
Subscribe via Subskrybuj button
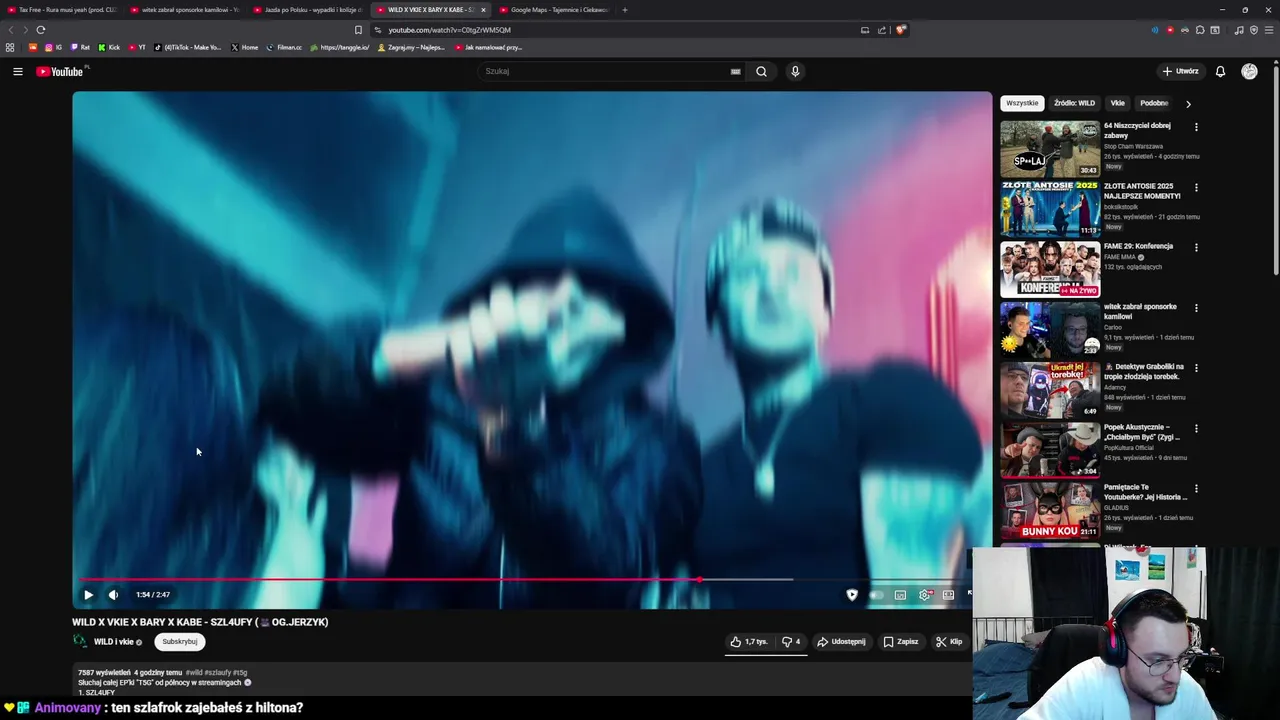coord(180,642)
